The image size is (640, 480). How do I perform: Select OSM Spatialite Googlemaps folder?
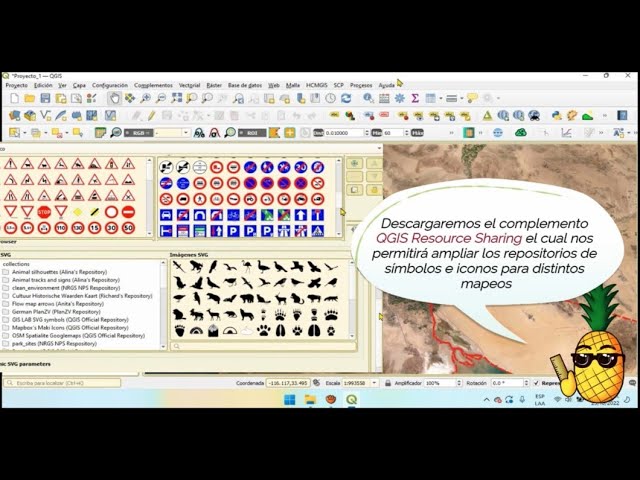coord(78,336)
